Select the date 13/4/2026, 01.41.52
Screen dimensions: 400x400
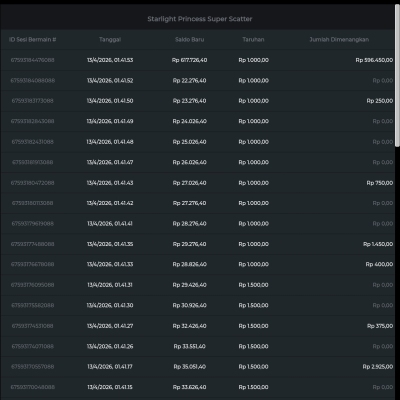pos(110,81)
